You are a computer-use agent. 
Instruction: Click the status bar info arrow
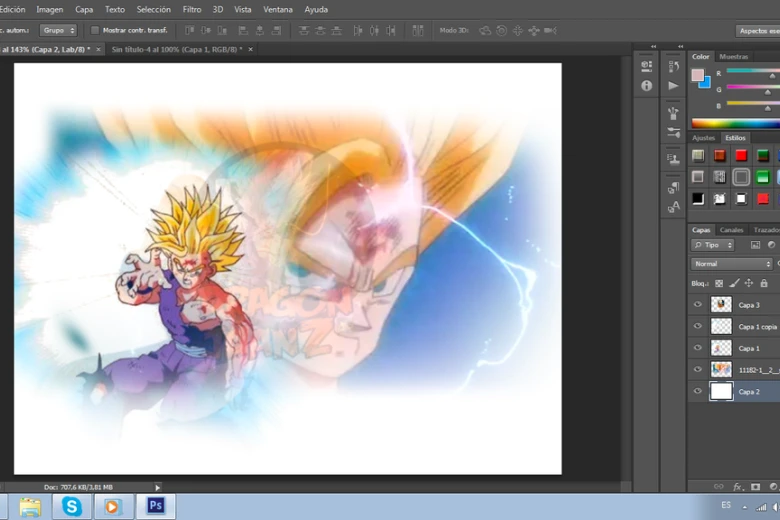[157, 488]
